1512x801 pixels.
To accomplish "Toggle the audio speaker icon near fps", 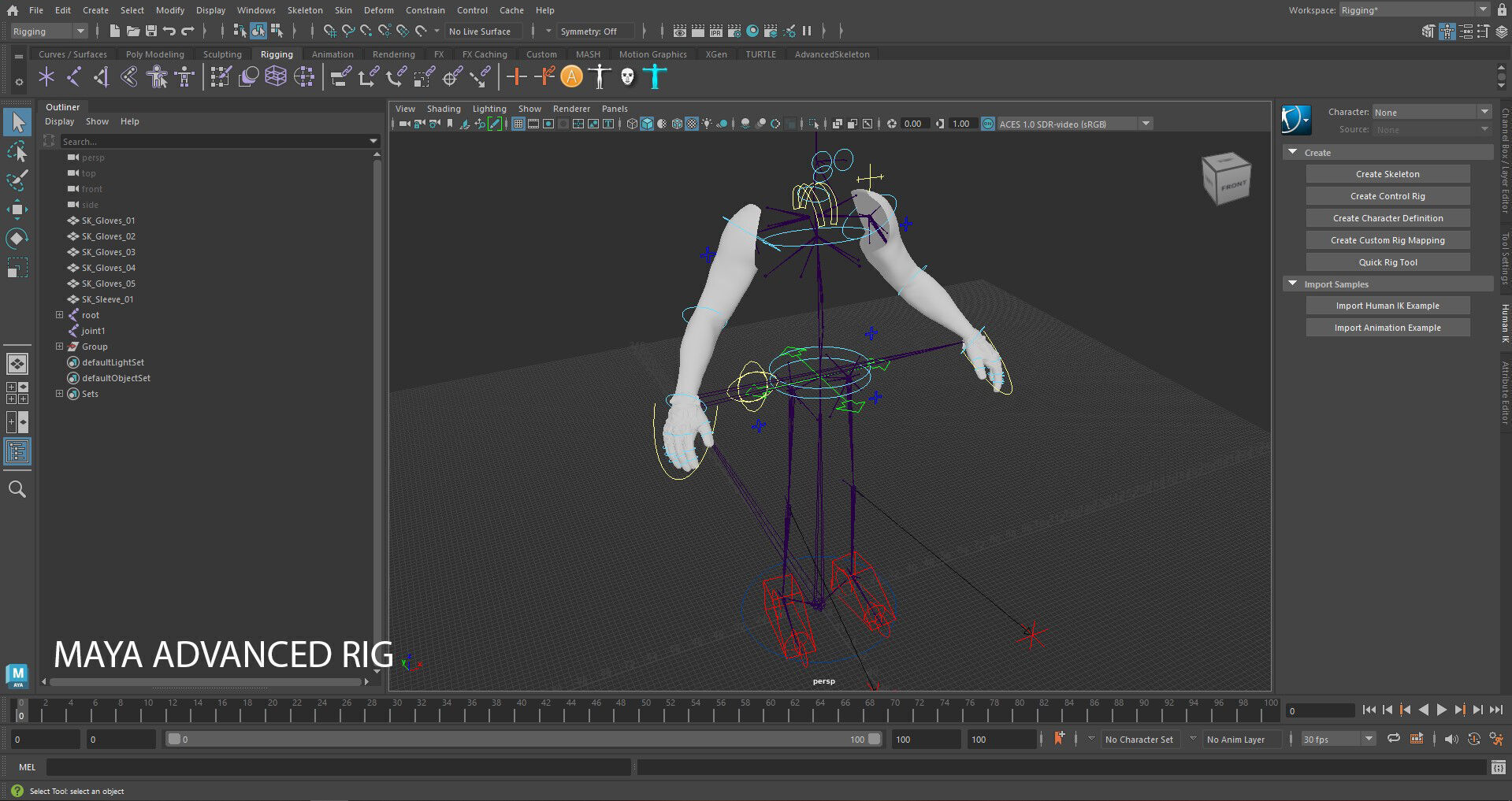I will (x=1451, y=739).
